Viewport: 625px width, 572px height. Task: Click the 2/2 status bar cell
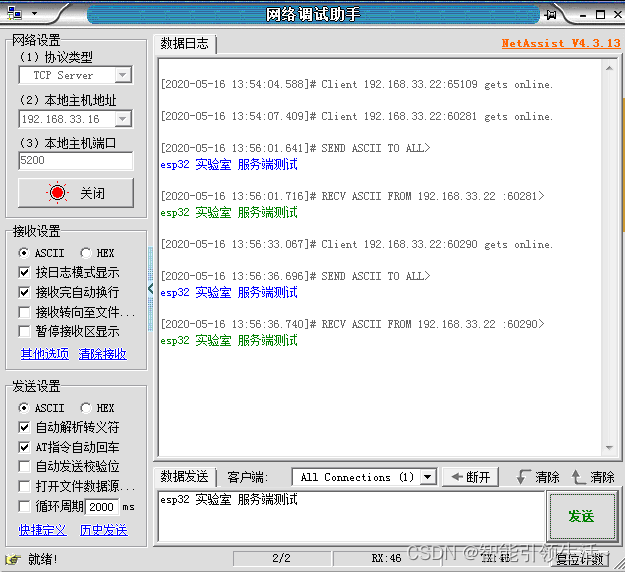pyautogui.click(x=281, y=558)
